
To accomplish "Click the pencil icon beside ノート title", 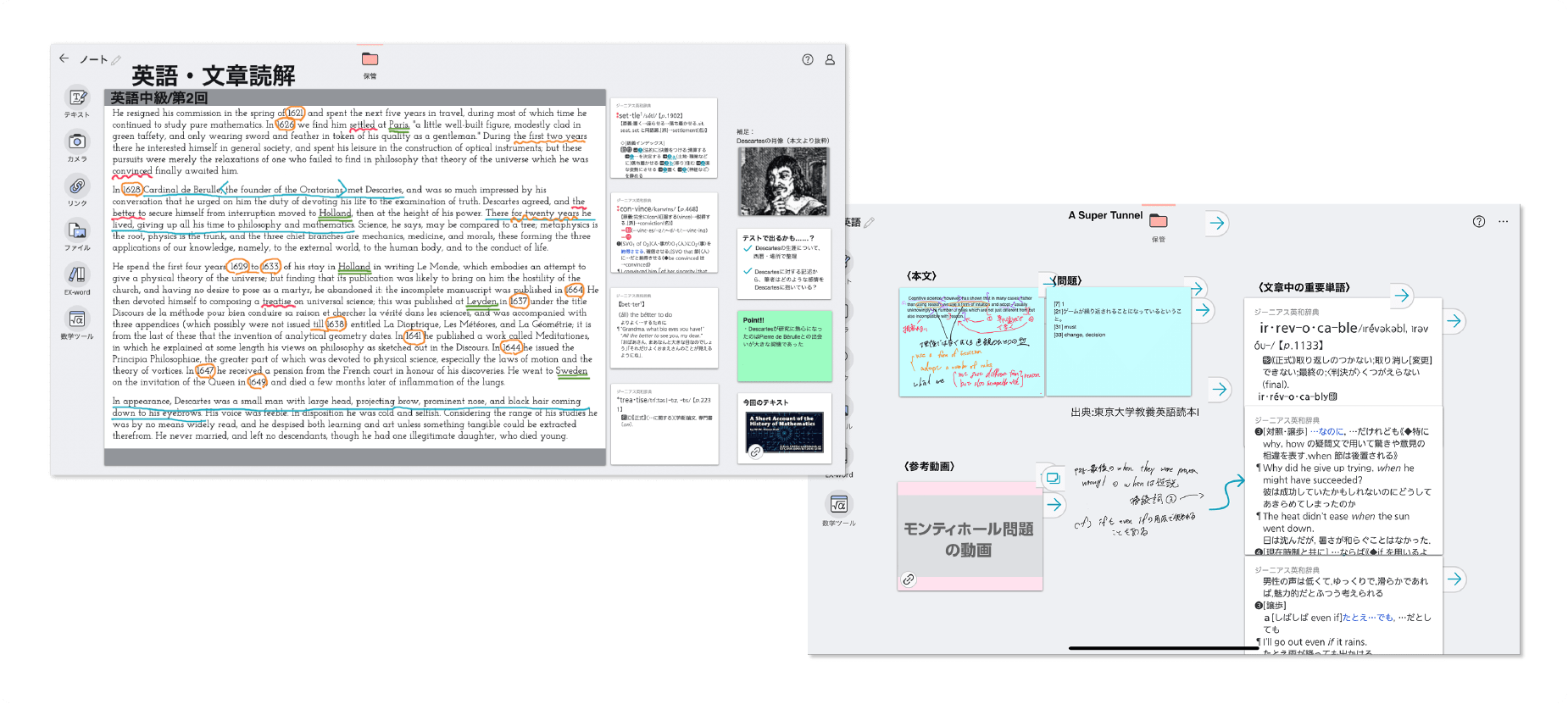I will 116,60.
